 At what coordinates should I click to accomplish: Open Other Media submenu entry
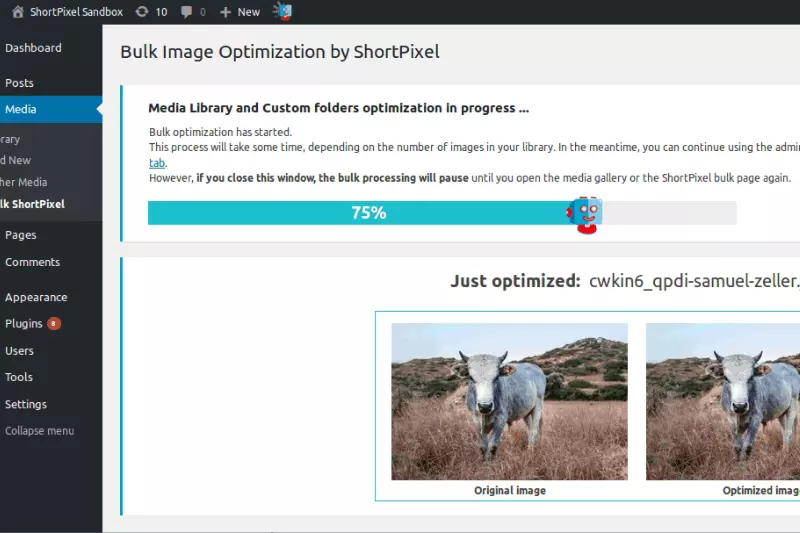click(x=23, y=182)
